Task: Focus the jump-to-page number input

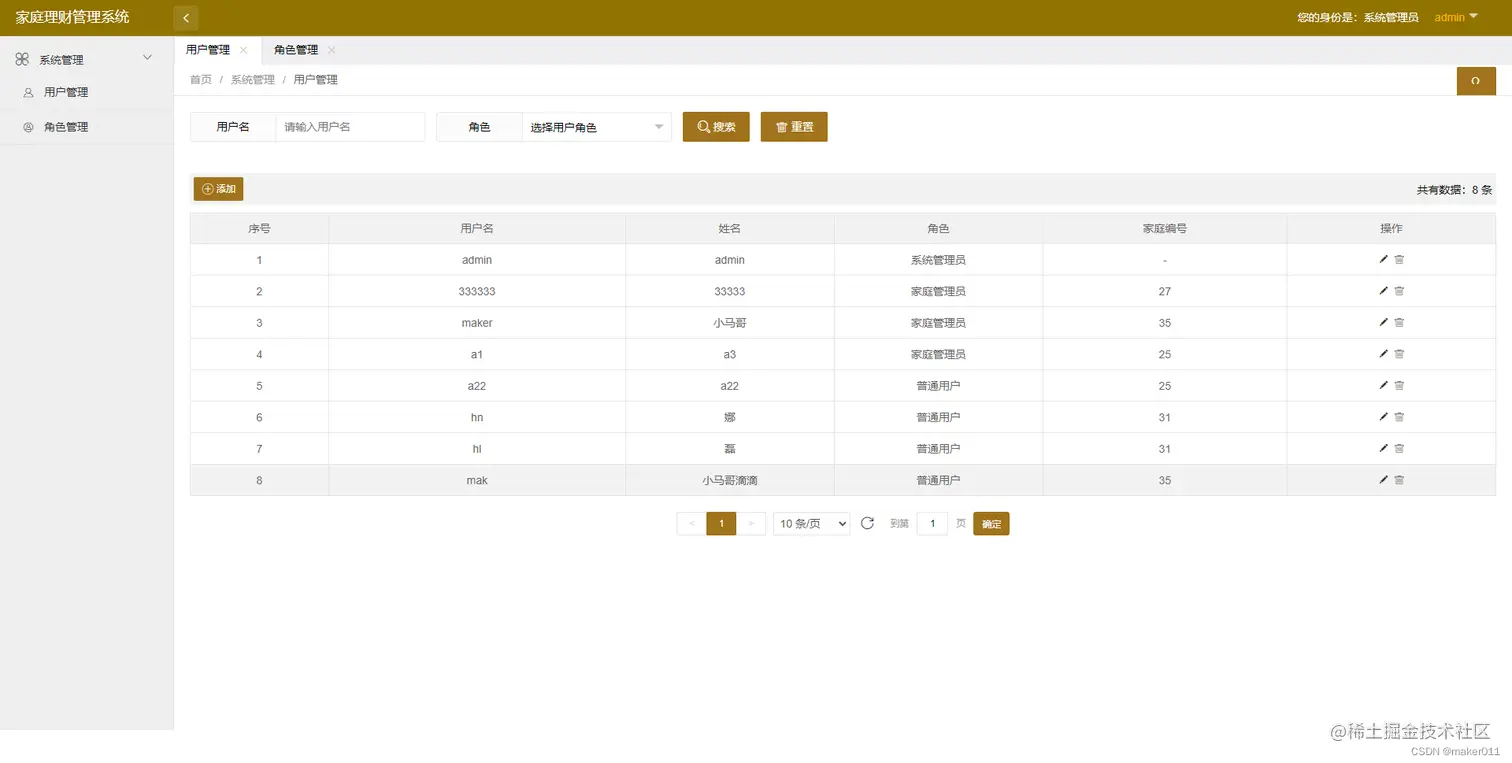Action: [x=932, y=523]
